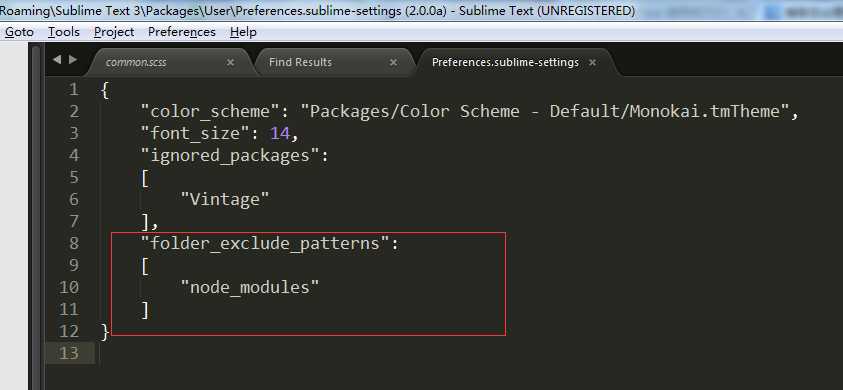This screenshot has width=843, height=390.
Task: Click line number 8 in gutter
Action: point(74,243)
